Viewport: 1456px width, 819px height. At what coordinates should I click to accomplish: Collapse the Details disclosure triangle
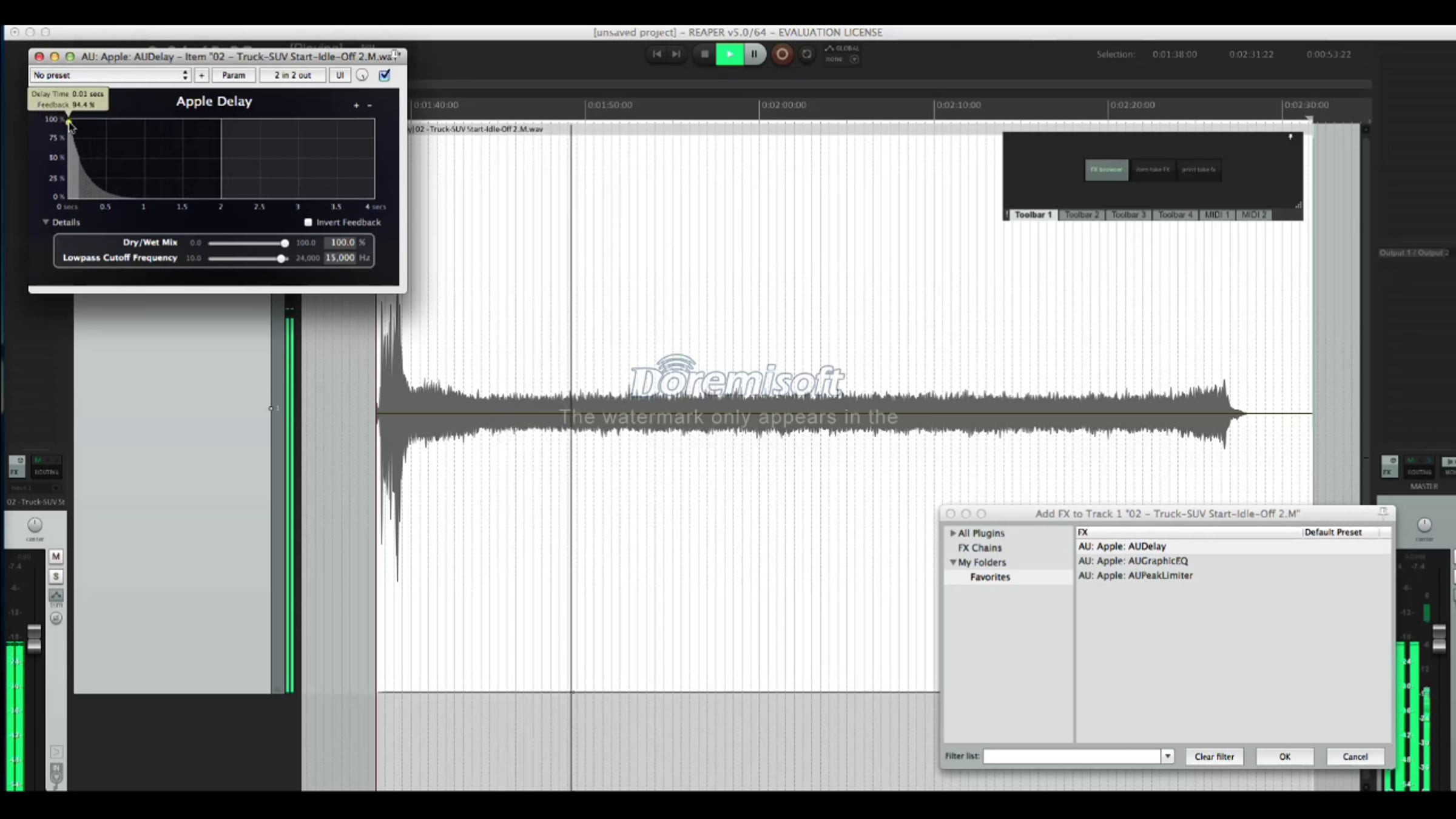(x=45, y=222)
